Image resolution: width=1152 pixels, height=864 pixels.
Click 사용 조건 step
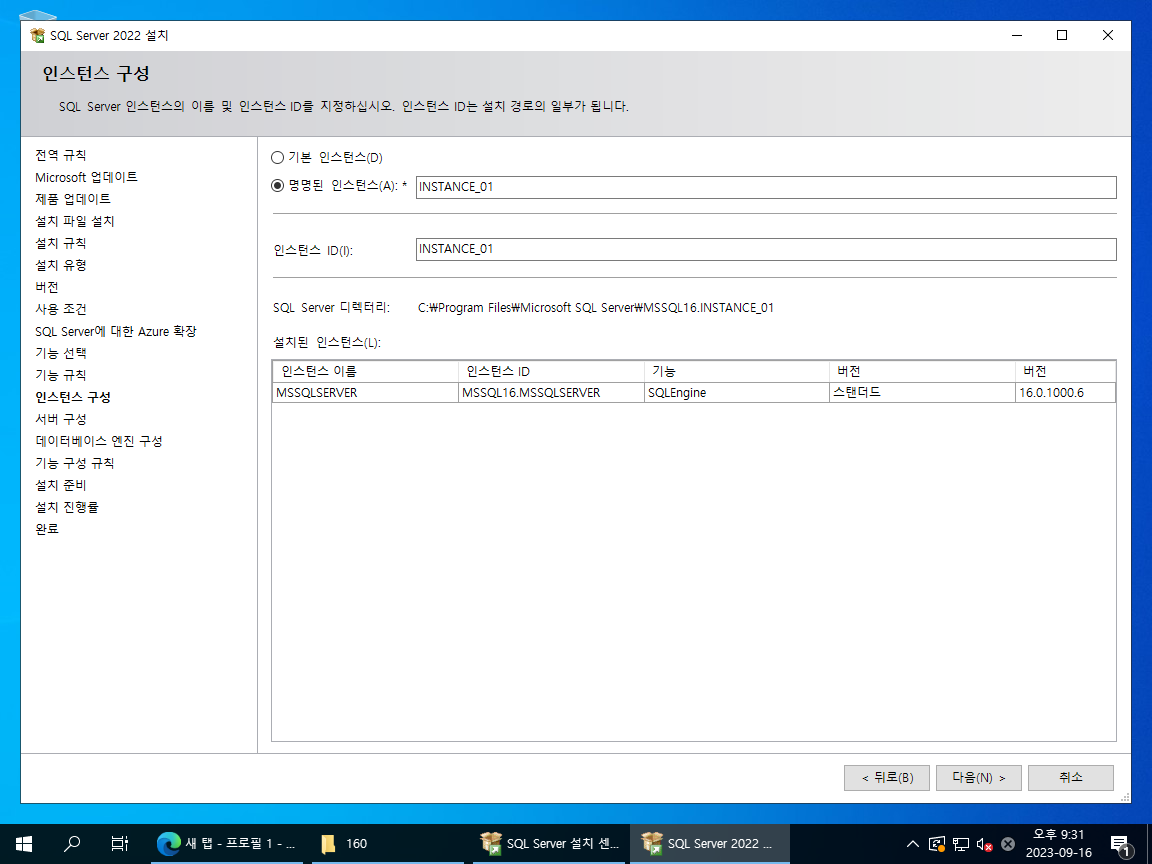click(61, 309)
